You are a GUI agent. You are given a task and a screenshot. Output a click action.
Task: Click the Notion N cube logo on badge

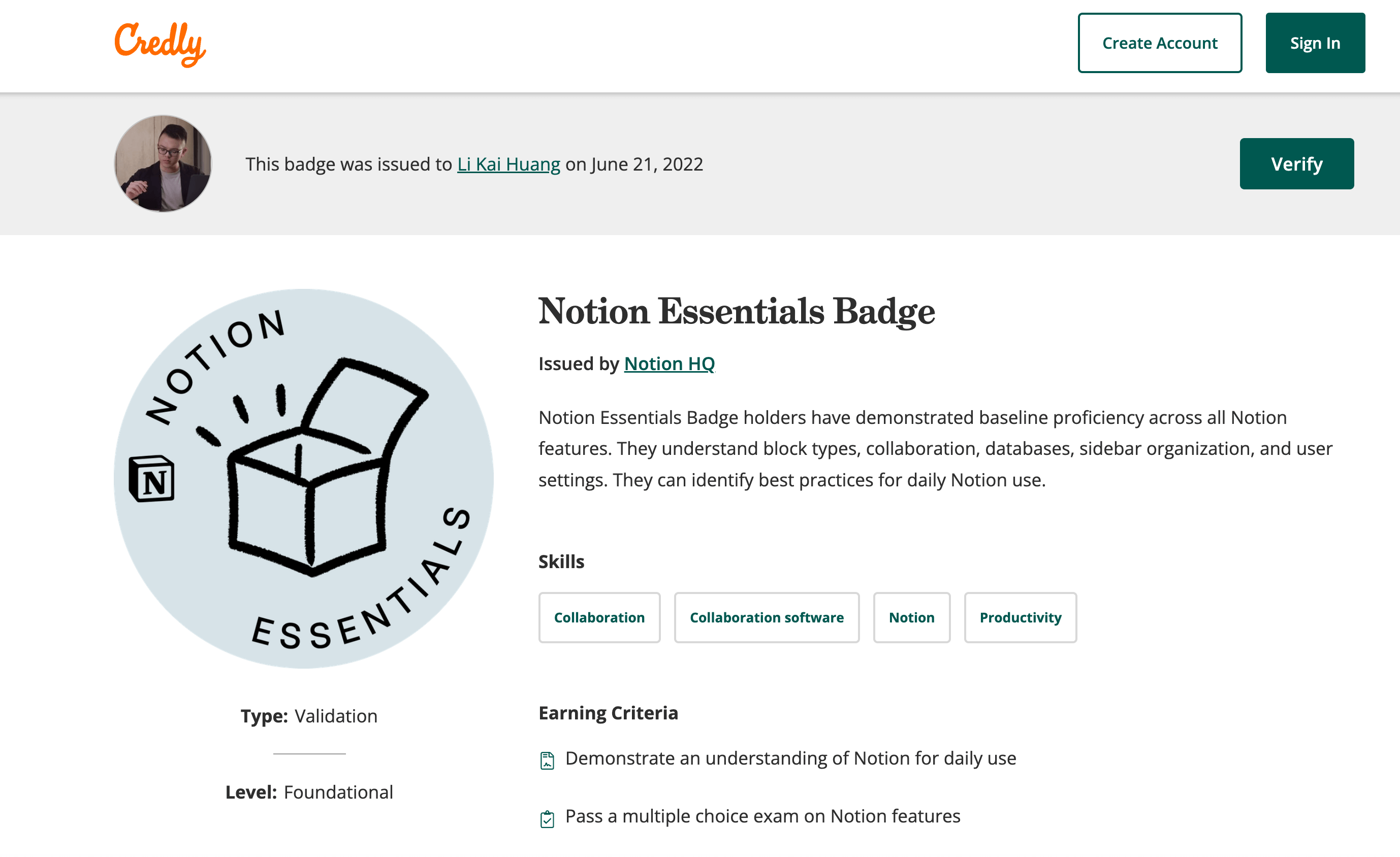152,478
